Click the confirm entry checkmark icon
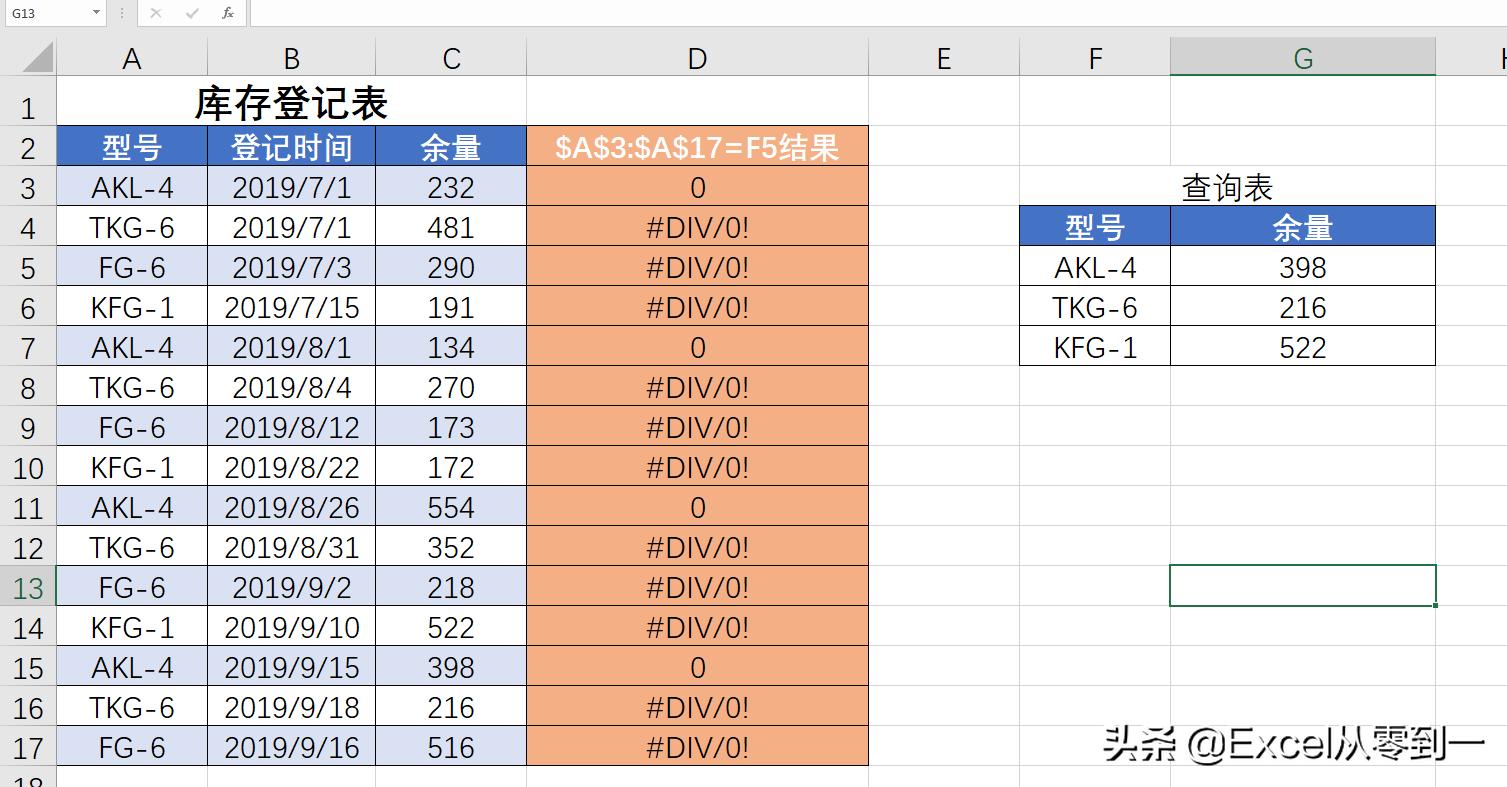The width and height of the screenshot is (1507, 787). click(x=192, y=13)
